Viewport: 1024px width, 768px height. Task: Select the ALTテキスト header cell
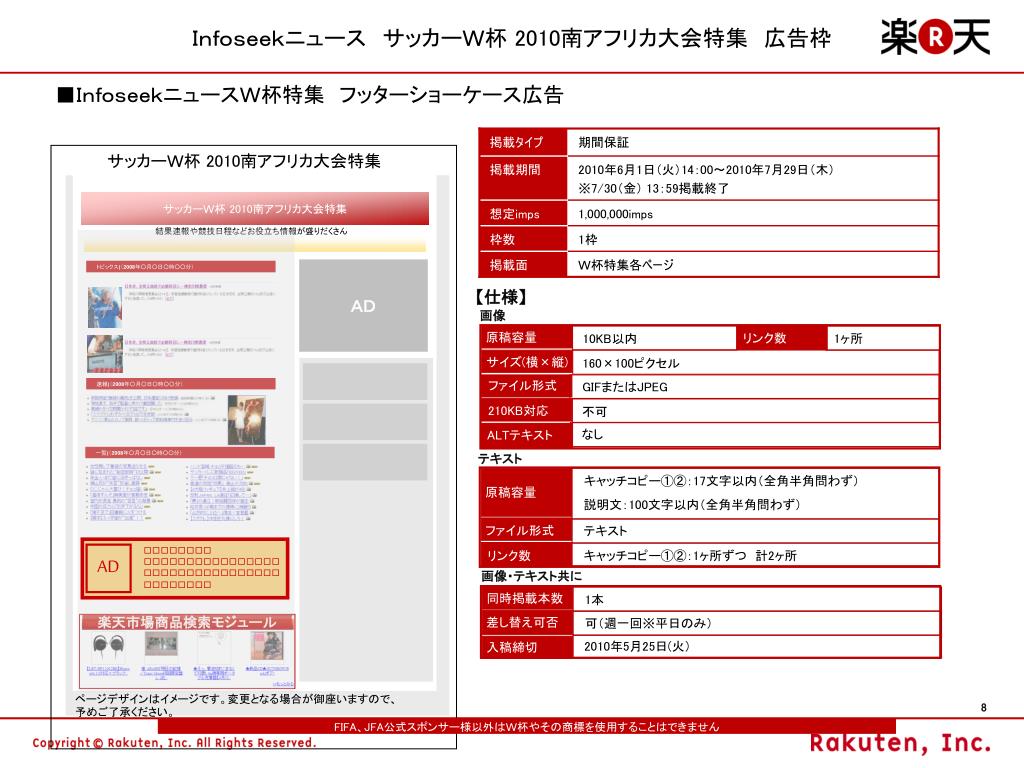(526, 435)
